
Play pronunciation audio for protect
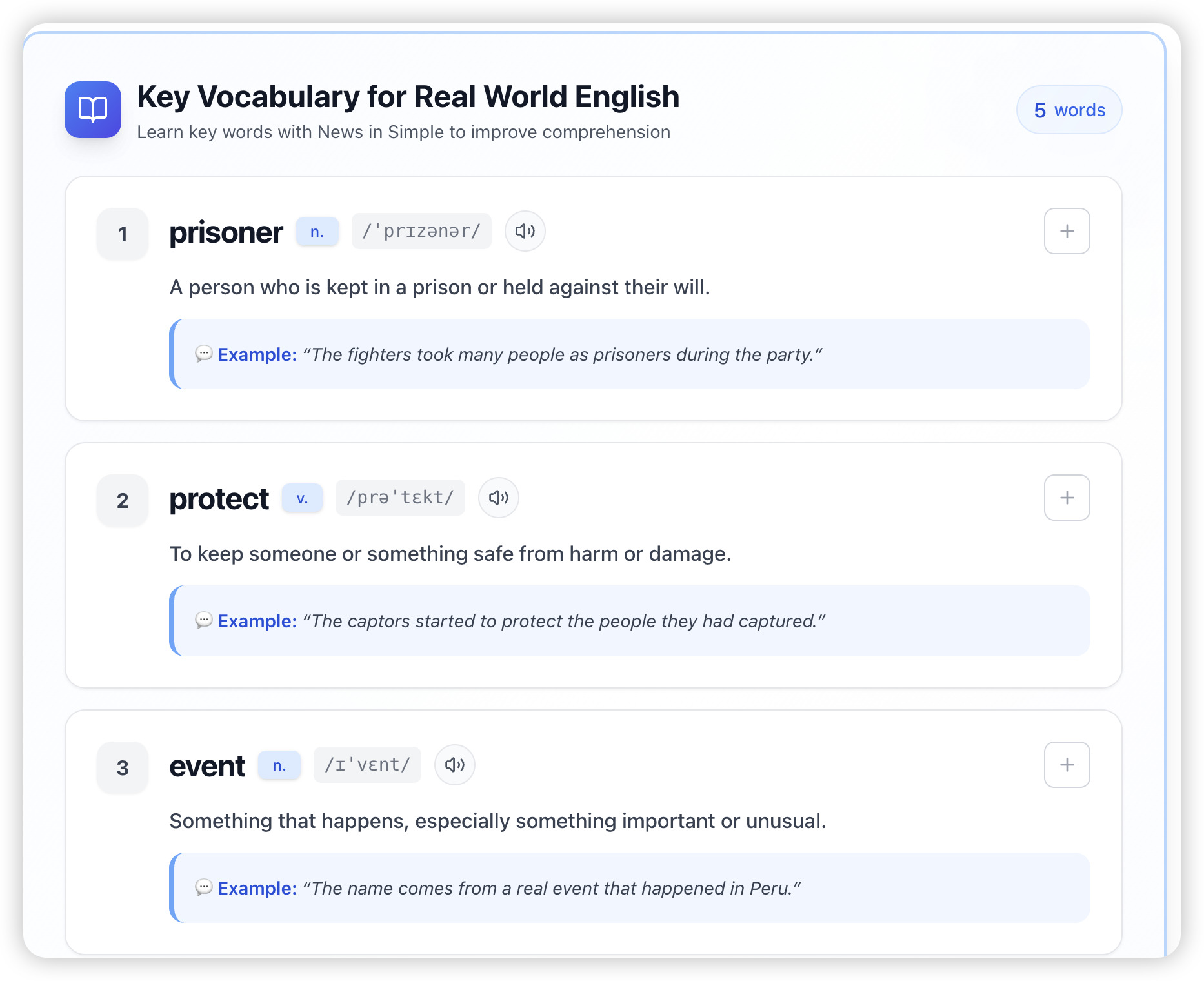point(498,498)
